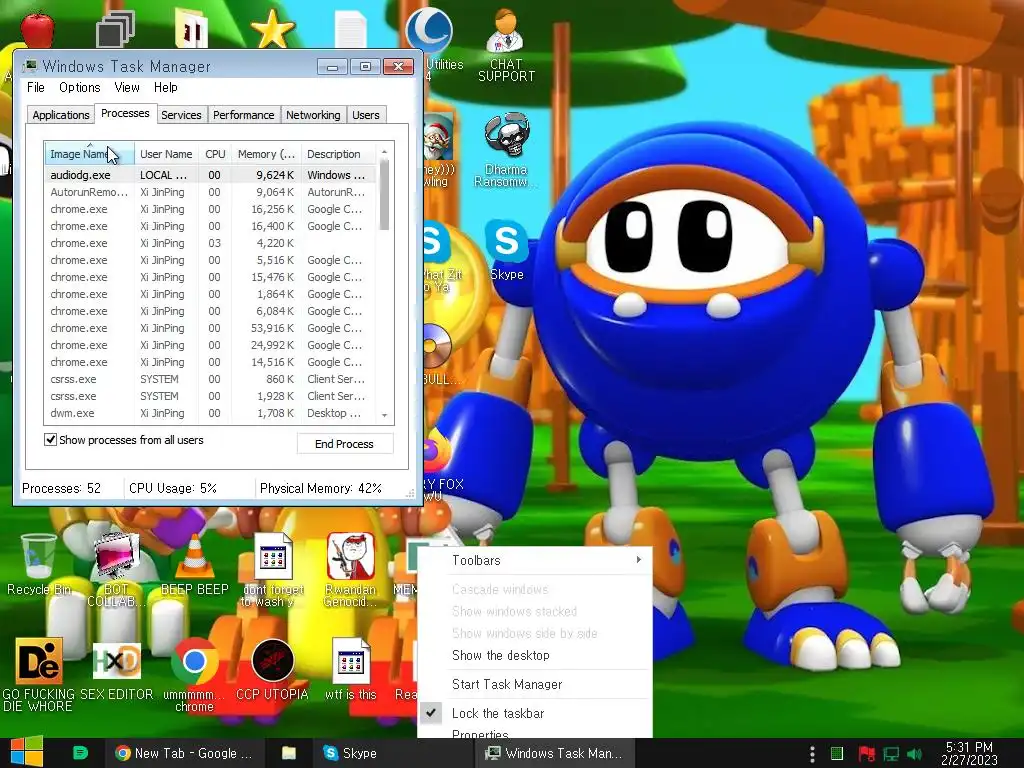This screenshot has width=1024, height=768.
Task: Click the End Process button
Action: 345,443
